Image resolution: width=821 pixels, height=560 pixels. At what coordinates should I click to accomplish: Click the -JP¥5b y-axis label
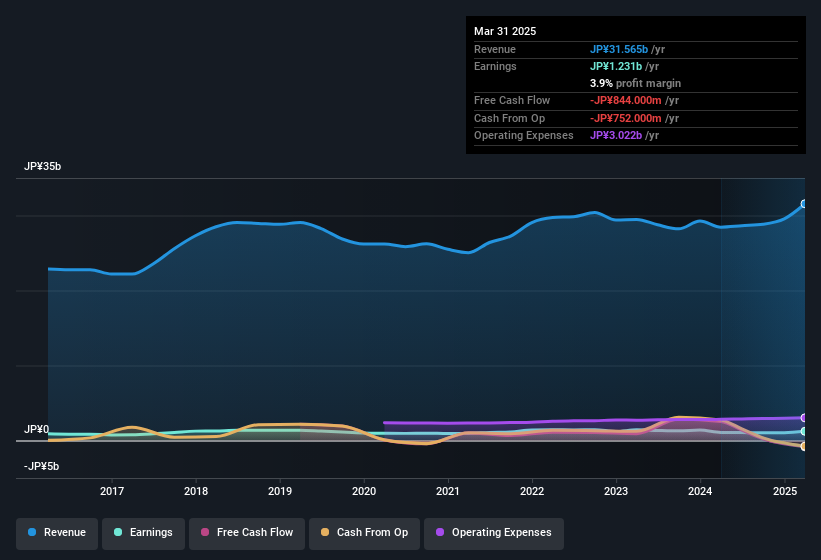tap(41, 466)
